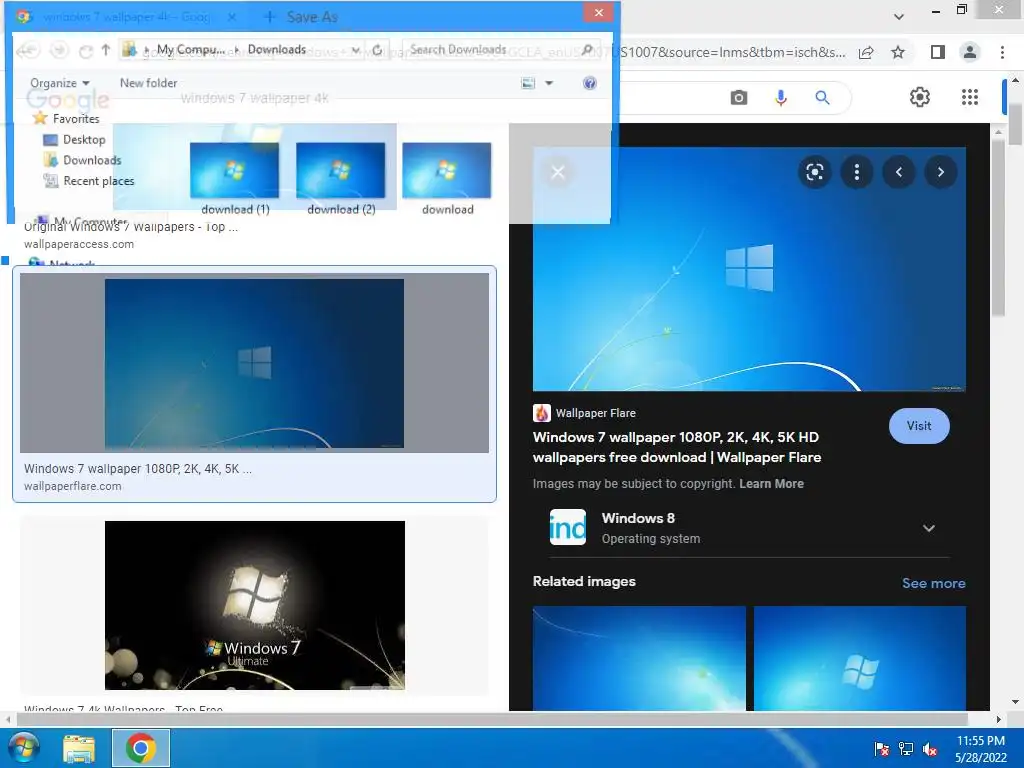
Task: Click the Chrome taskbar button
Action: 141,748
